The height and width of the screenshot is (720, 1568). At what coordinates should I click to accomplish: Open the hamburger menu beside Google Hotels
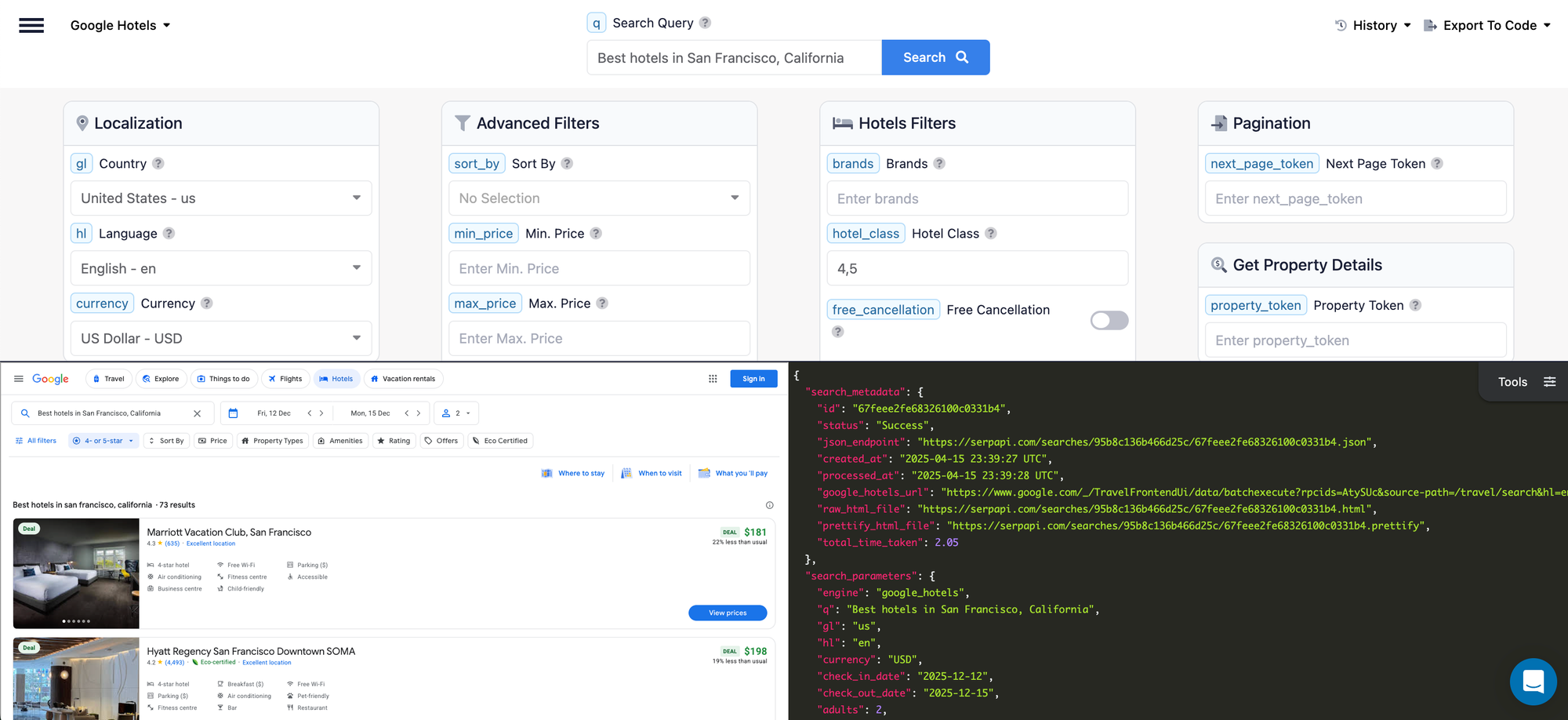coord(31,25)
